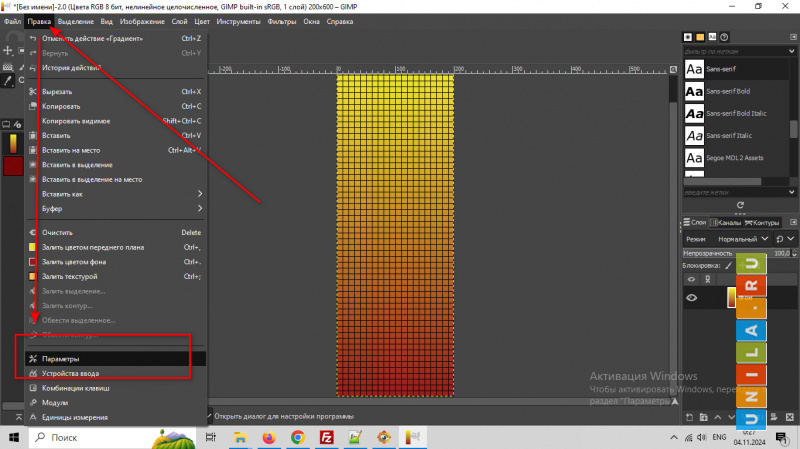Click the yellow fill icon beside Залить цветом переднего плана
Image resolution: width=800 pixels, height=449 pixels.
[x=33, y=247]
